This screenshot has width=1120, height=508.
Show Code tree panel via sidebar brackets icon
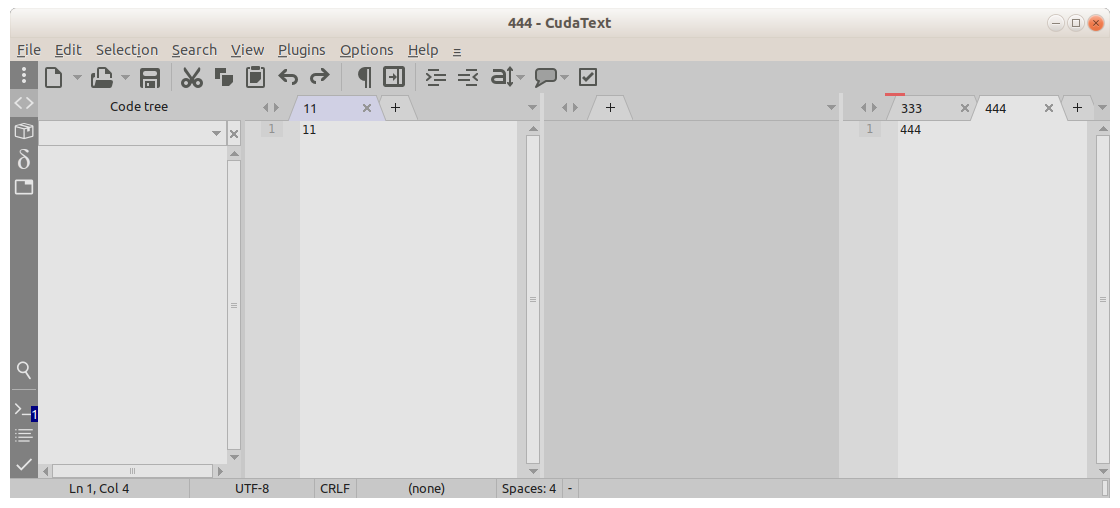coord(24,104)
